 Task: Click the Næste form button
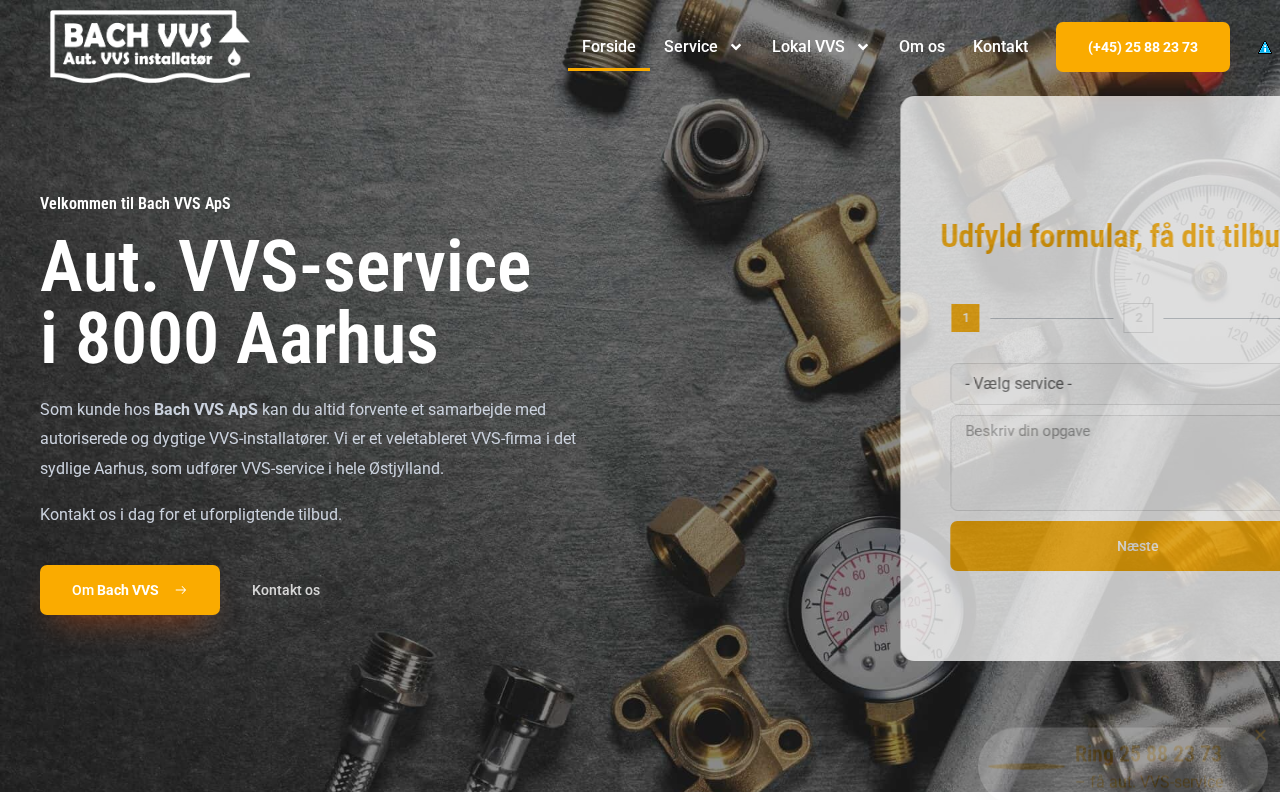pos(1115,546)
